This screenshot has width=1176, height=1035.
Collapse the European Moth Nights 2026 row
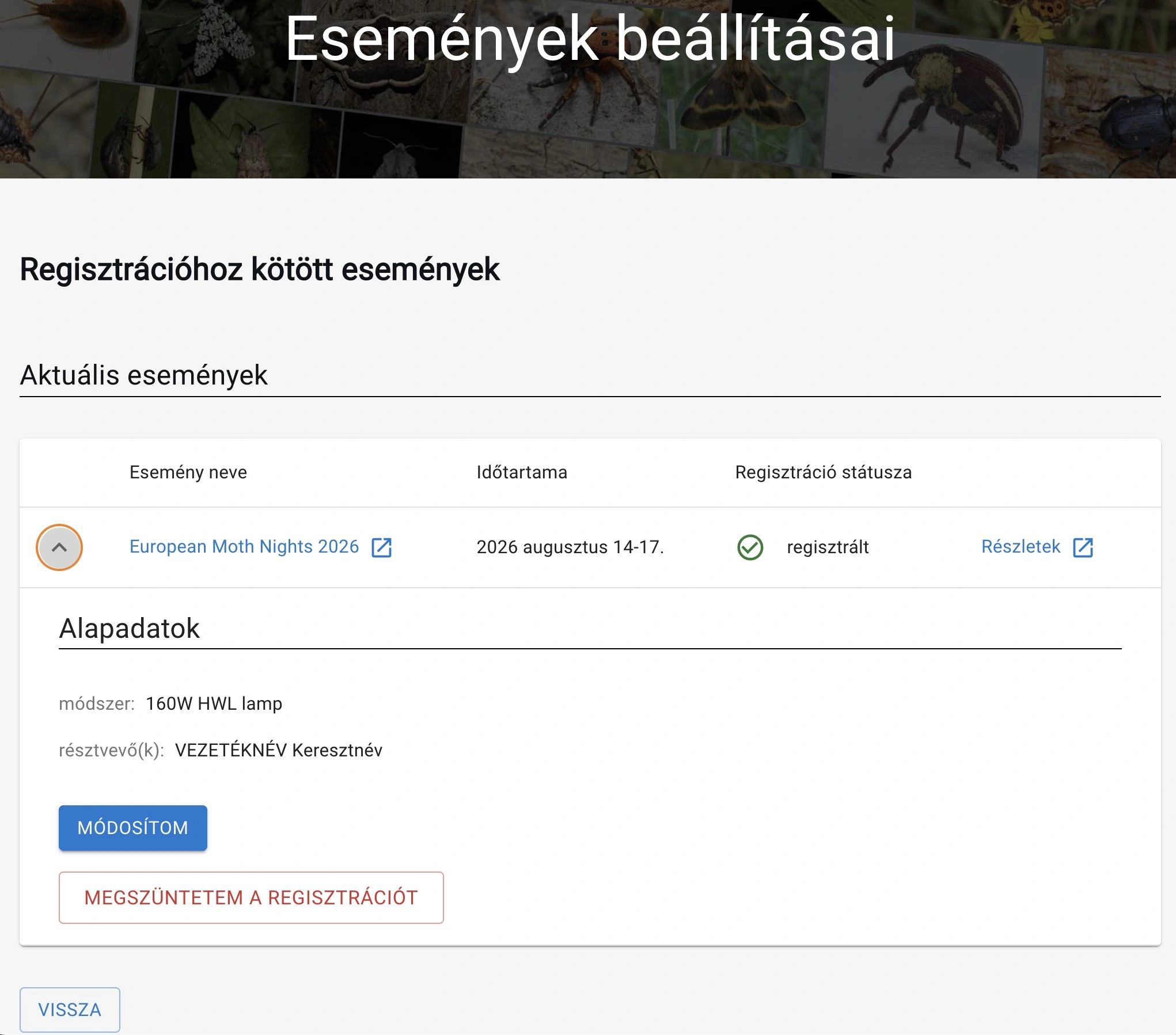pyautogui.click(x=59, y=547)
